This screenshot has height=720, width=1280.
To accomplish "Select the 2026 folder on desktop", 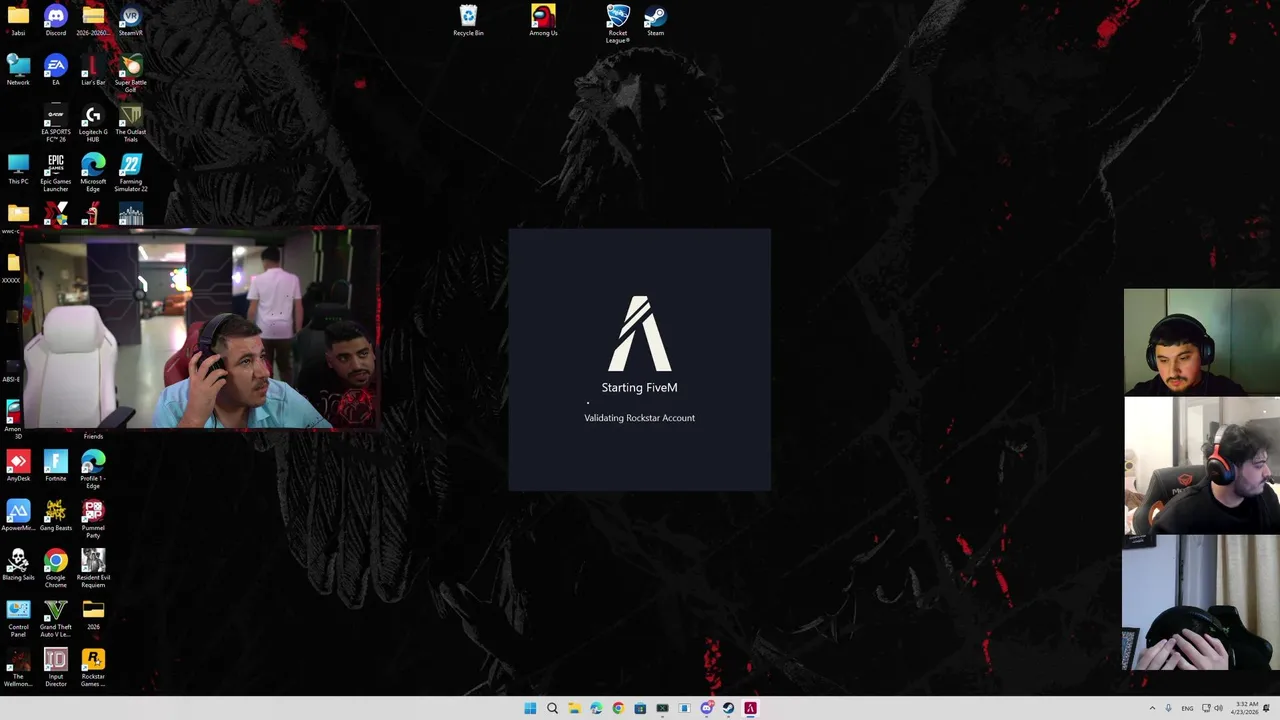I will tap(93, 615).
